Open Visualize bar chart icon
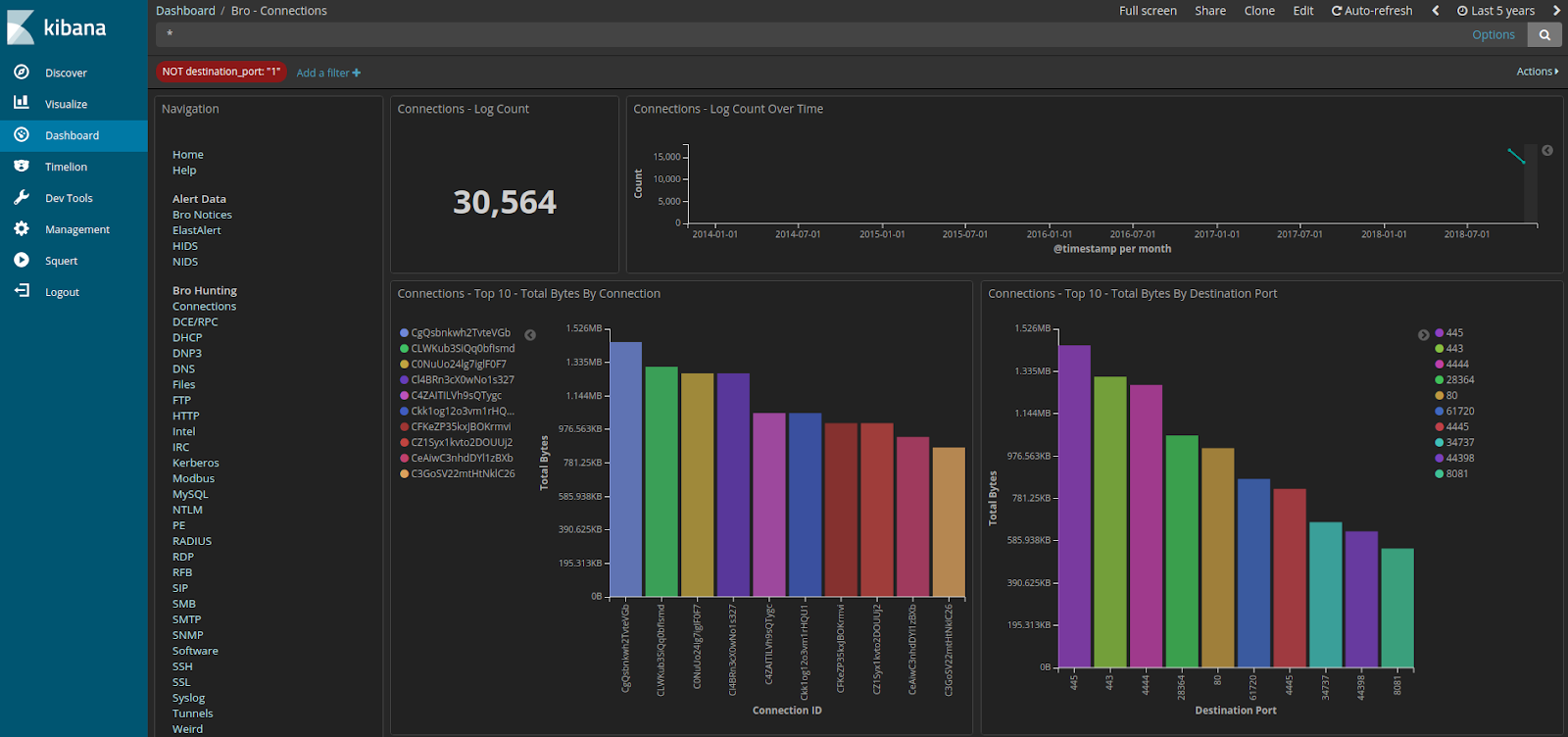Image resolution: width=1568 pixels, height=737 pixels. click(22, 103)
